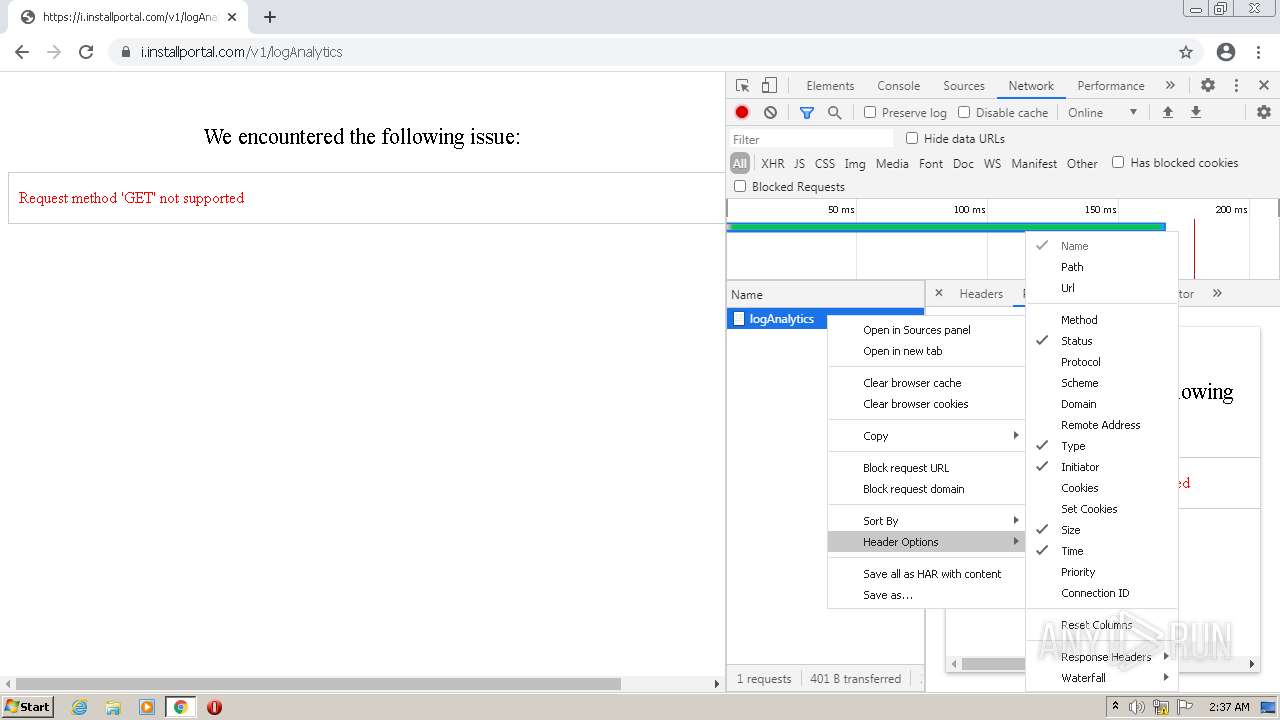This screenshot has height=720, width=1280.
Task: Switch to the Elements tab
Action: pyautogui.click(x=830, y=86)
